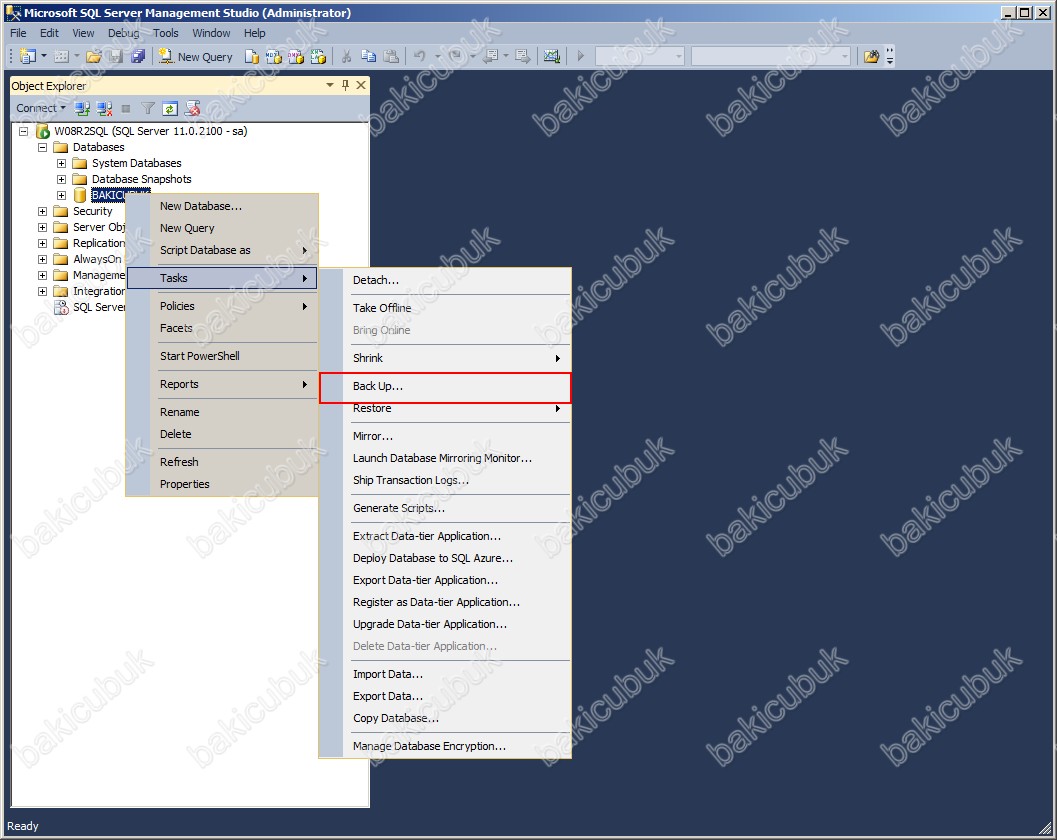Choose New Database... from context menu
This screenshot has height=840, width=1057.
[222, 206]
